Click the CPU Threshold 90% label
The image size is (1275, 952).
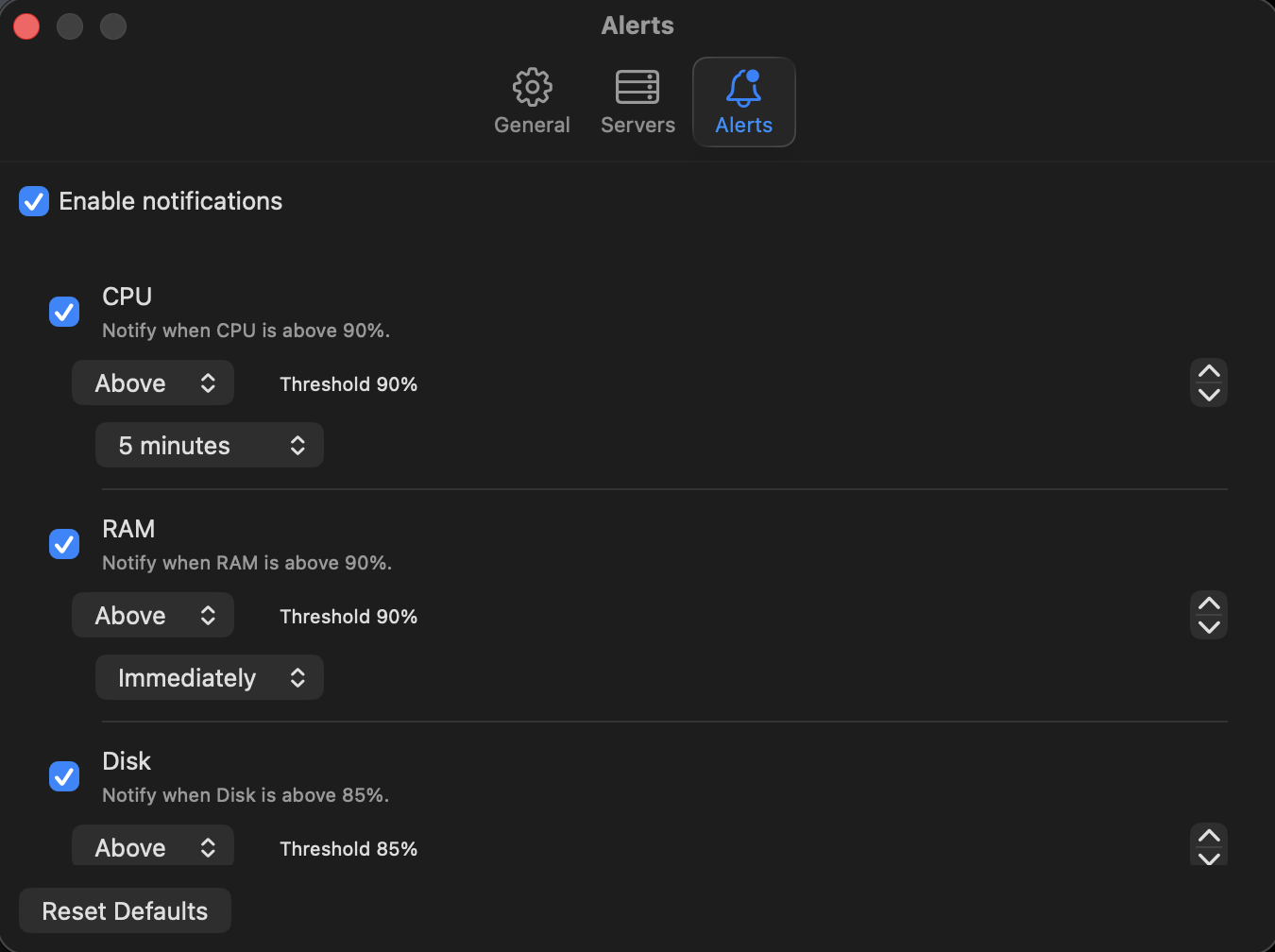(348, 384)
